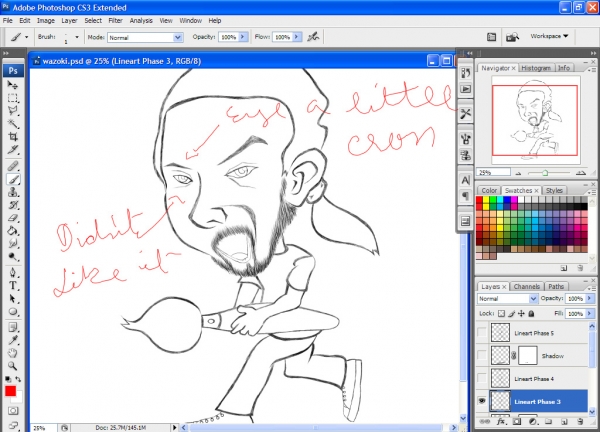Switch to the Color tab
Screen dimensions: 600x432
coord(489,191)
